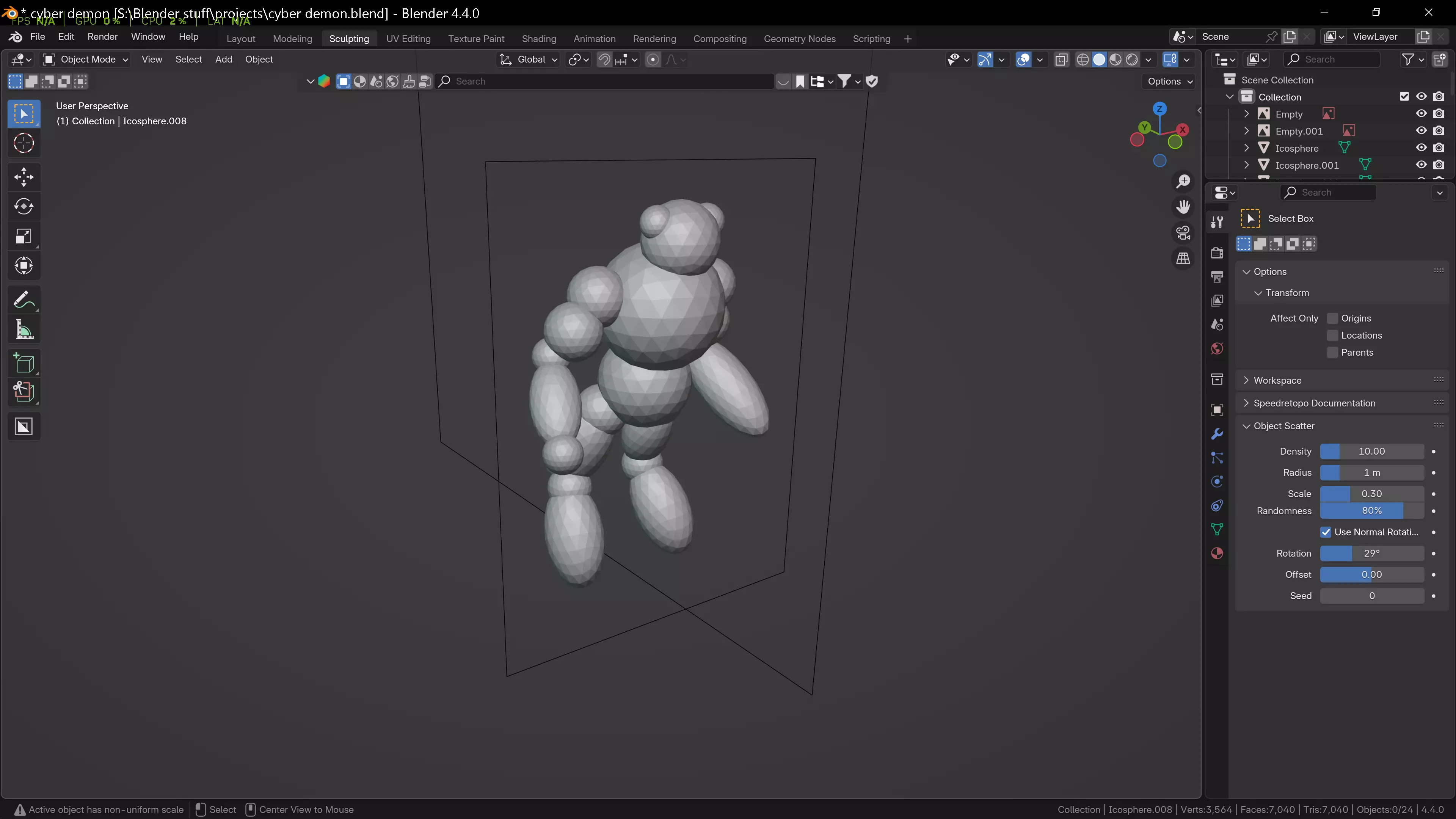This screenshot has height=819, width=1456.
Task: Open the Object Data mesh tab
Action: pos(1217,530)
